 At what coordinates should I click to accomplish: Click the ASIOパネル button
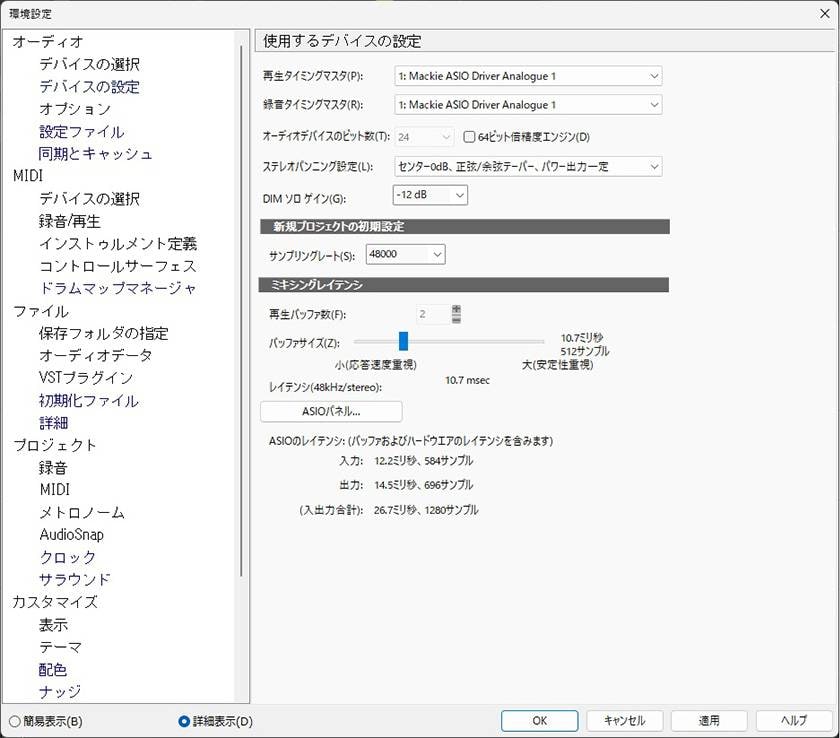(x=331, y=411)
